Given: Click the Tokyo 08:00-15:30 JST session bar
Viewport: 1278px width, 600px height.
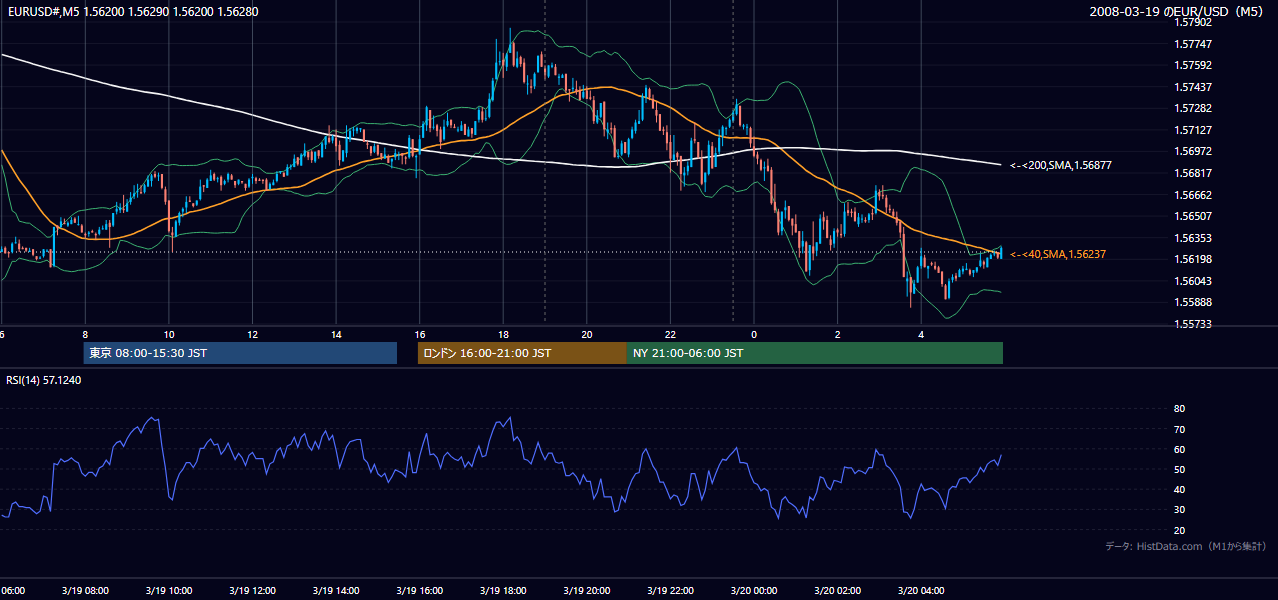Looking at the screenshot, I should 240,353.
